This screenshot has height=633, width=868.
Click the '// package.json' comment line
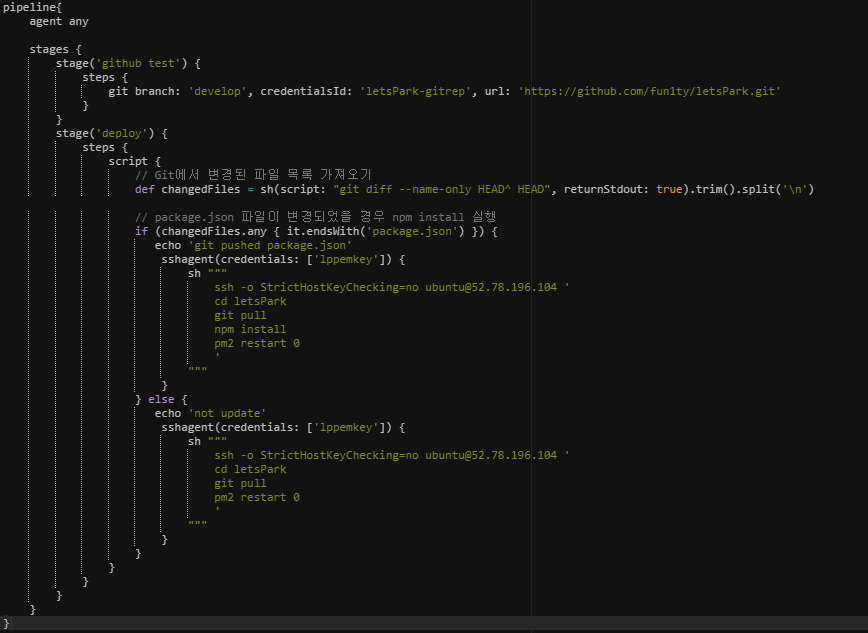[315, 217]
